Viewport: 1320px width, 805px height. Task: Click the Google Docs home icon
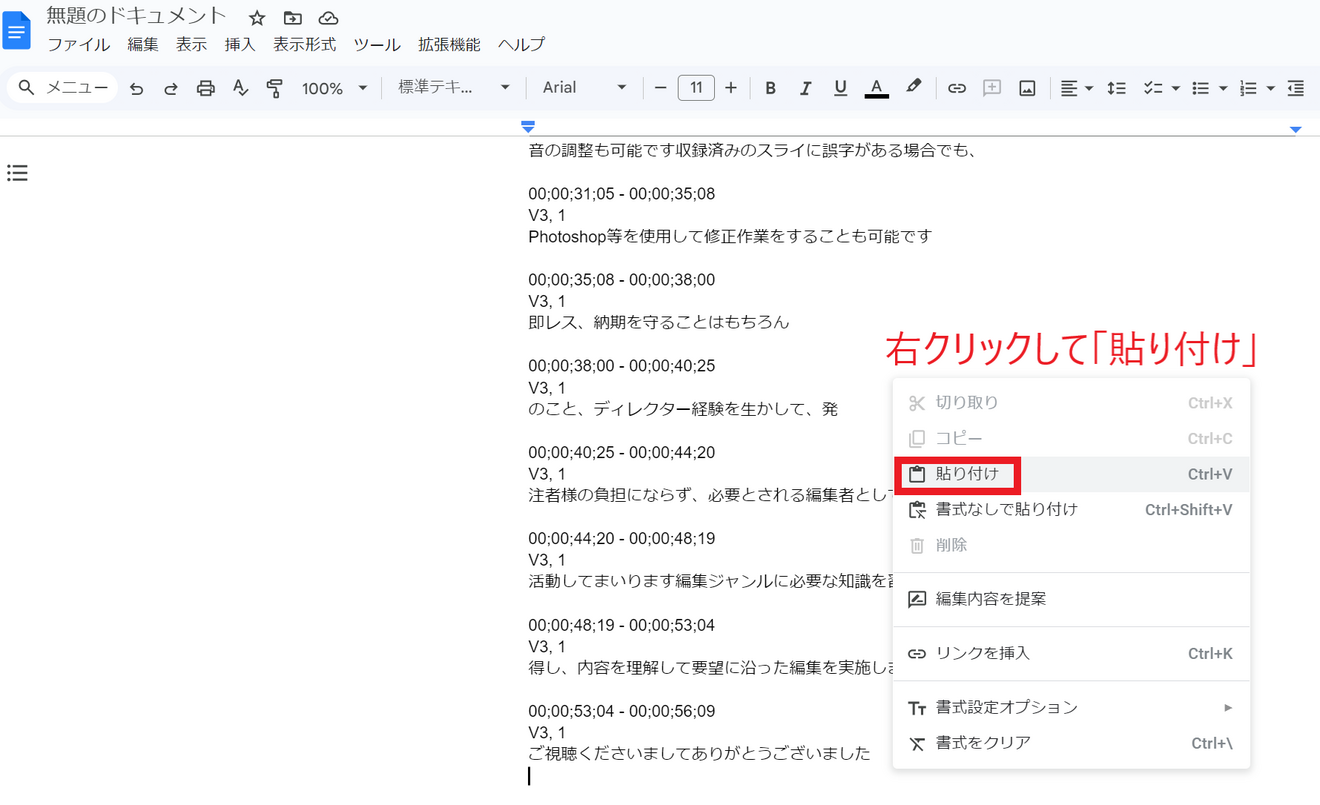tap(17, 30)
